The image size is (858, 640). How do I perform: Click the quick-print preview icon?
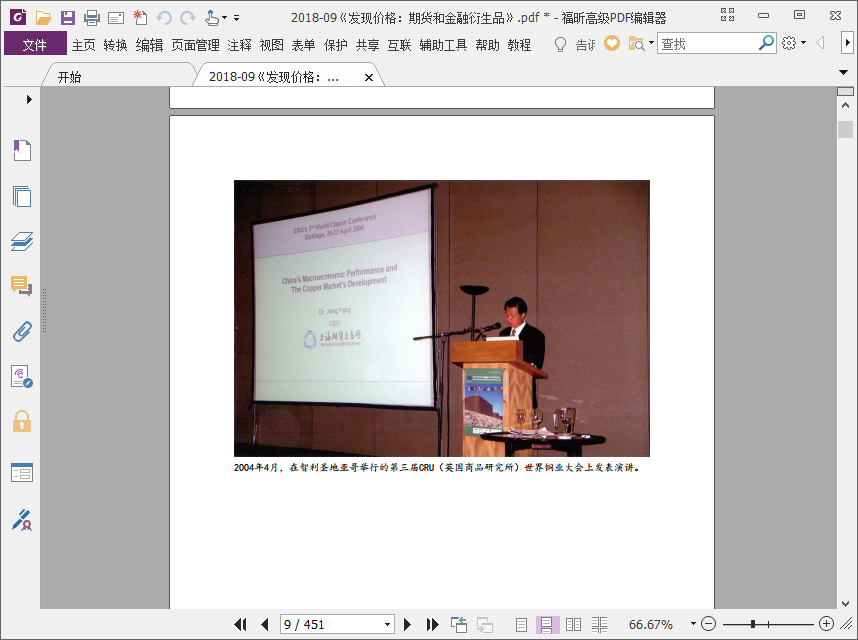pos(116,19)
